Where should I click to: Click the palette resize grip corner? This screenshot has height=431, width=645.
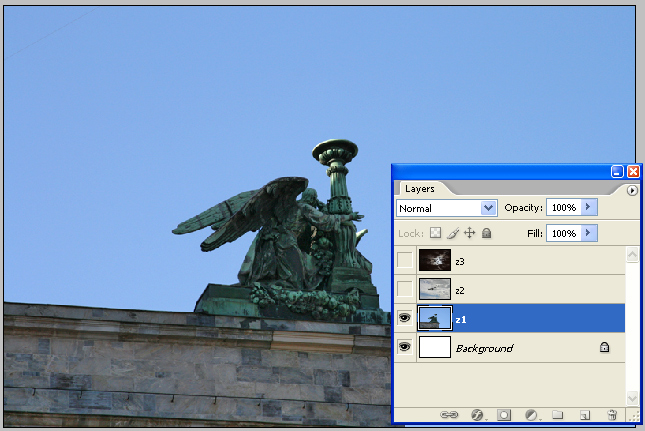633,416
